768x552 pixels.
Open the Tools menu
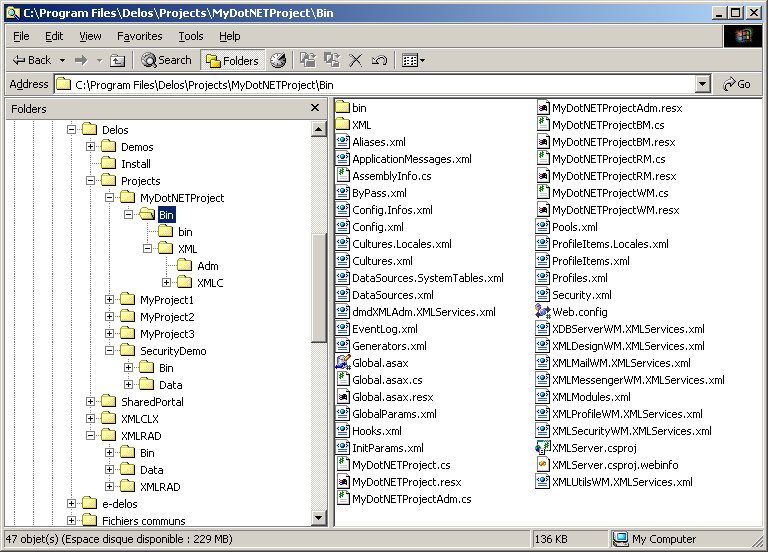[x=190, y=36]
